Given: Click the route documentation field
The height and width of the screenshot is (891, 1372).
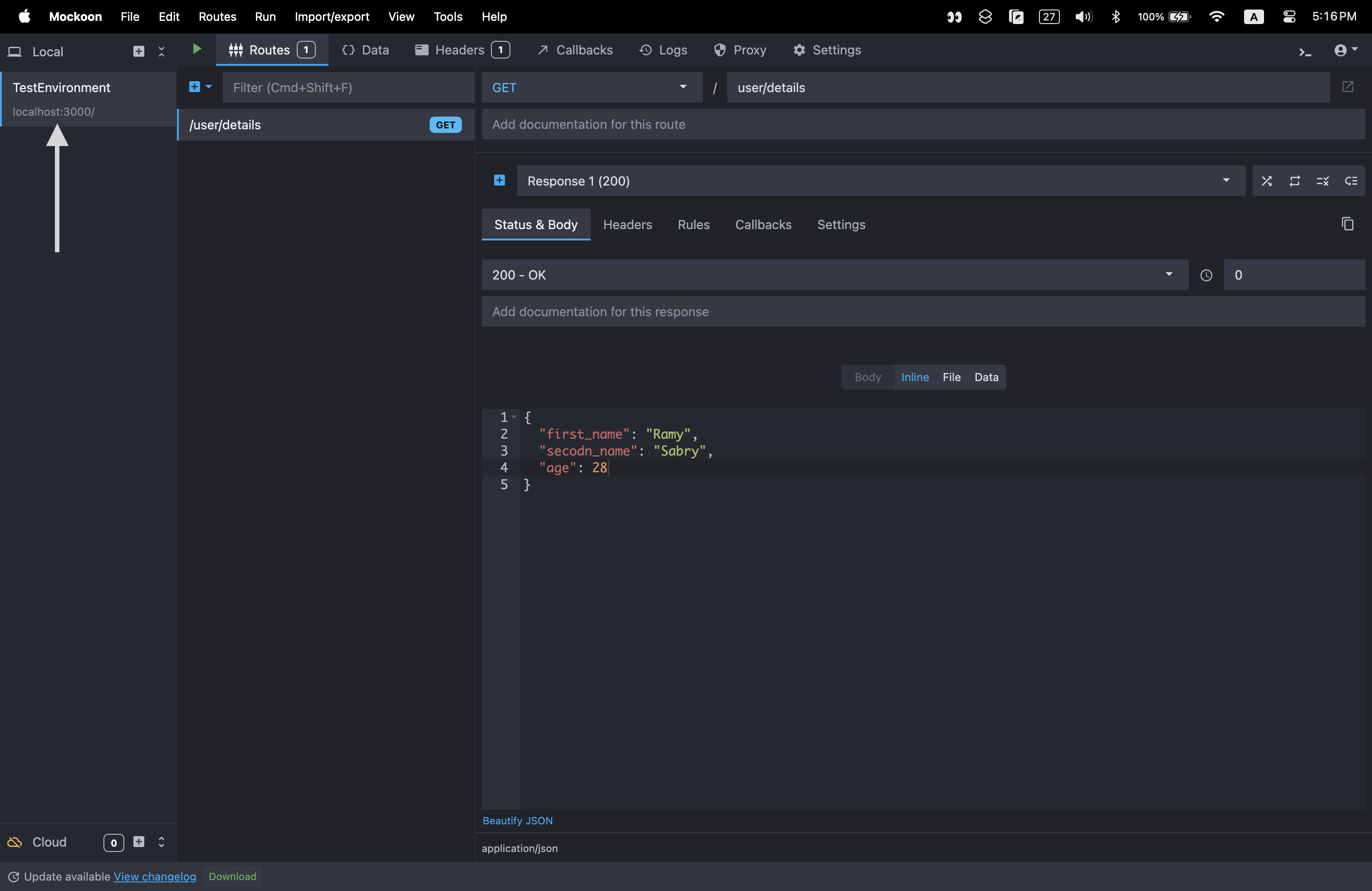Looking at the screenshot, I should tap(923, 124).
